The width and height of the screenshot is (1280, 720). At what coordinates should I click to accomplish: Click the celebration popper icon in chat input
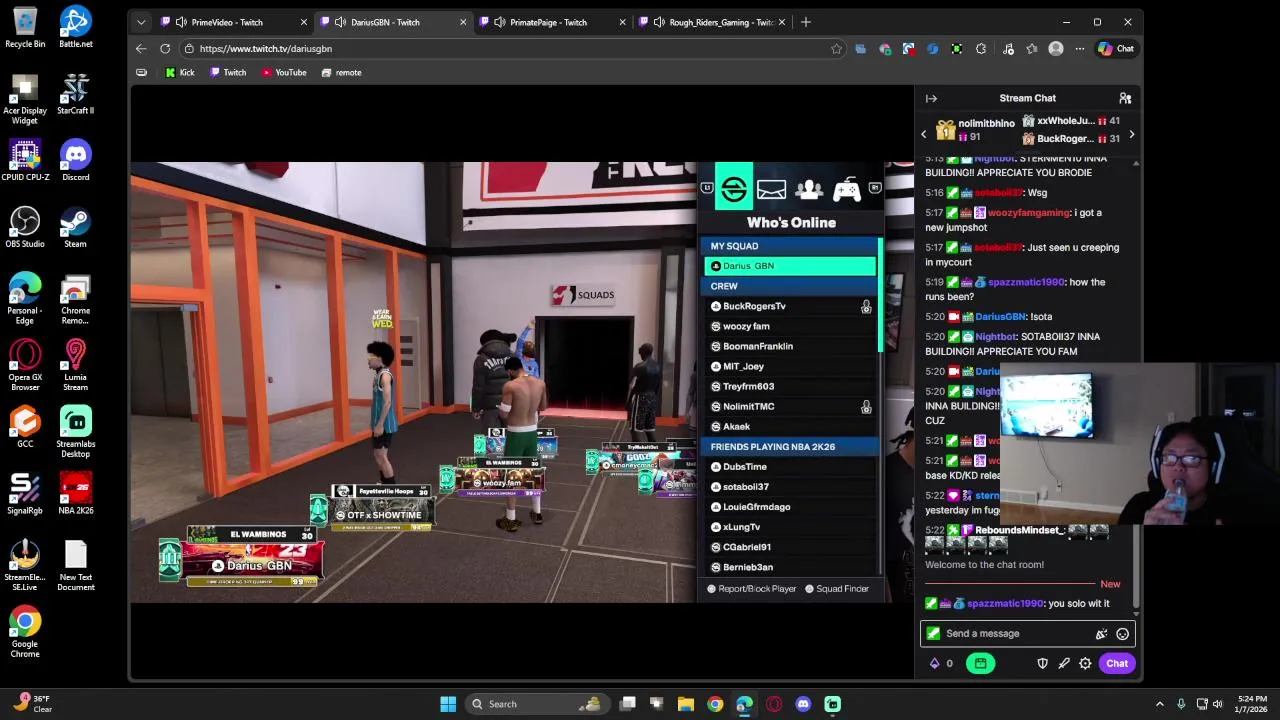point(1101,634)
